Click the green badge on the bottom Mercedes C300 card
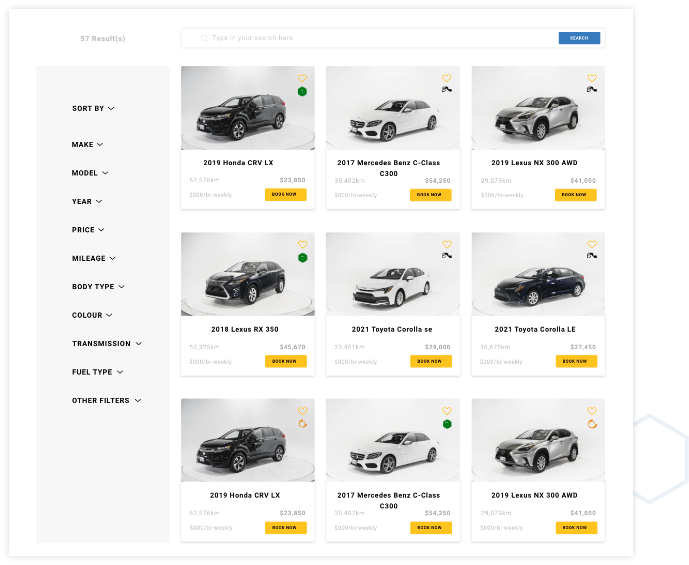Viewport: 689px width, 565px height. click(447, 424)
